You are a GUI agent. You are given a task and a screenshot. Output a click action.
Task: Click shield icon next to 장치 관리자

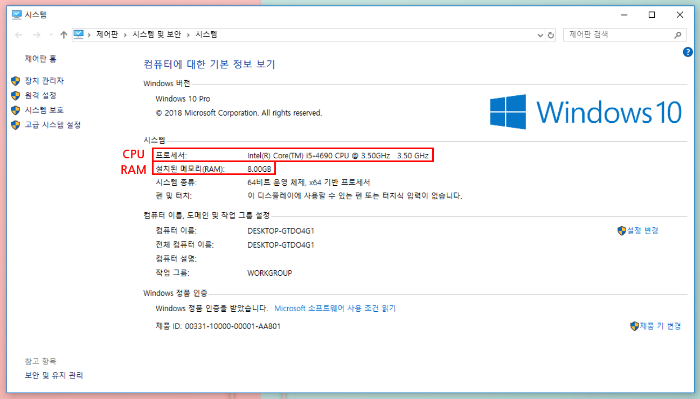(x=16, y=81)
